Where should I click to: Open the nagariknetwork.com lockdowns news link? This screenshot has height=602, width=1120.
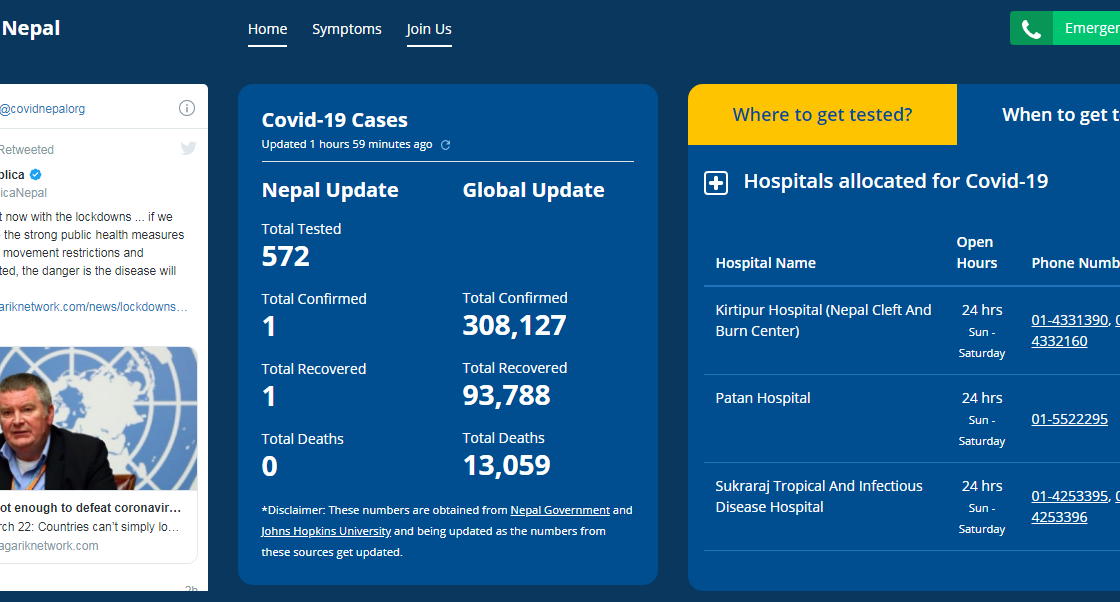click(94, 307)
